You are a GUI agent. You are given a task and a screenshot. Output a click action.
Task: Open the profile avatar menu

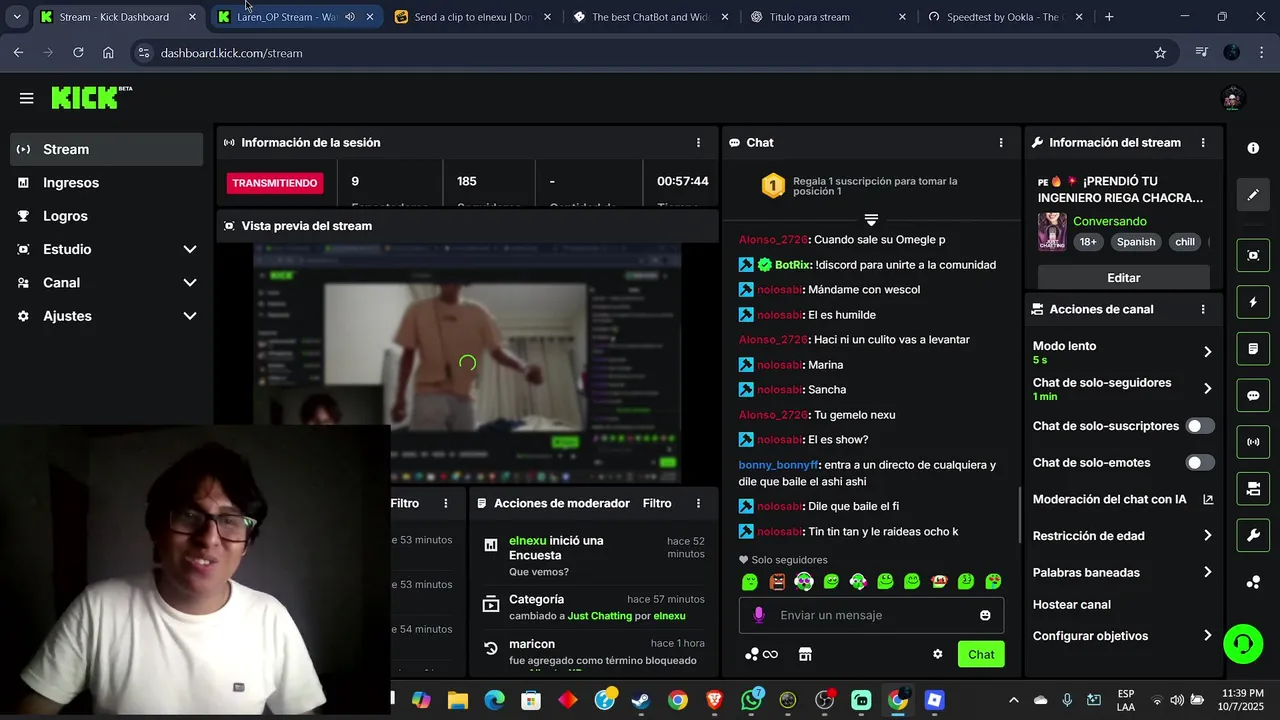point(1232,98)
